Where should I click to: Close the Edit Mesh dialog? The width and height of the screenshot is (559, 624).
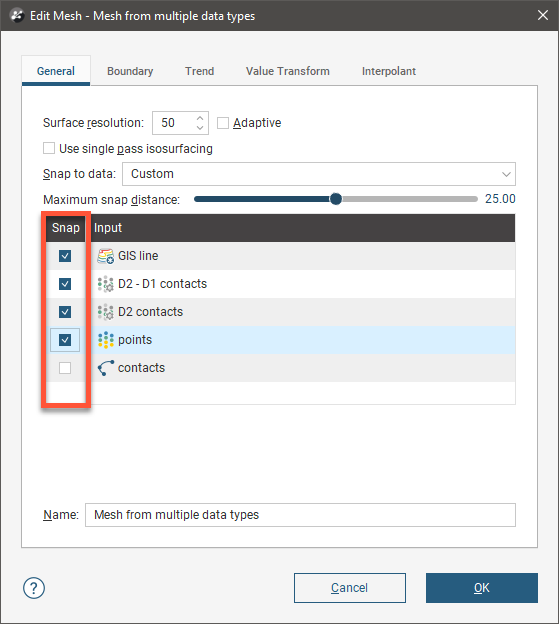[x=543, y=15]
